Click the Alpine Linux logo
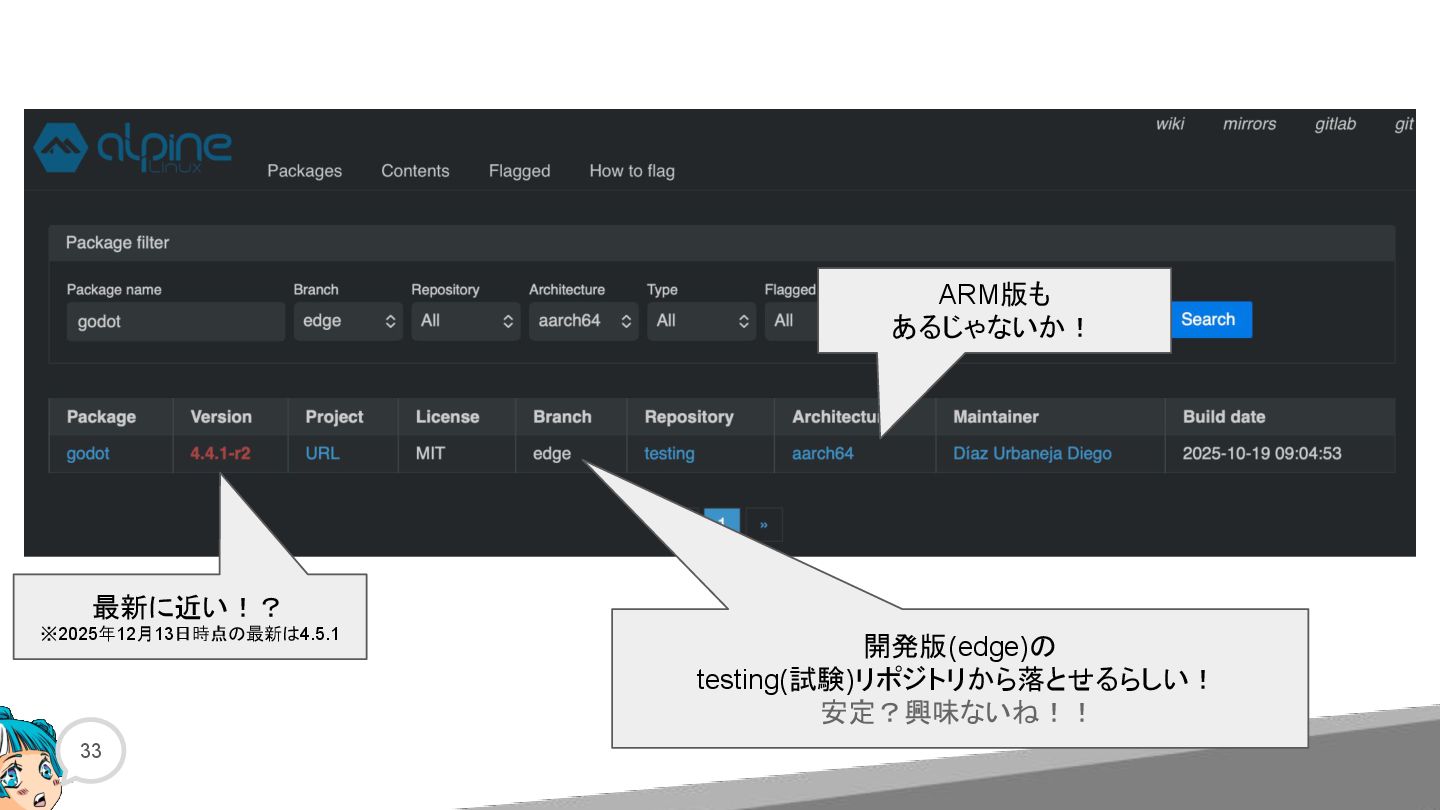 [133, 150]
